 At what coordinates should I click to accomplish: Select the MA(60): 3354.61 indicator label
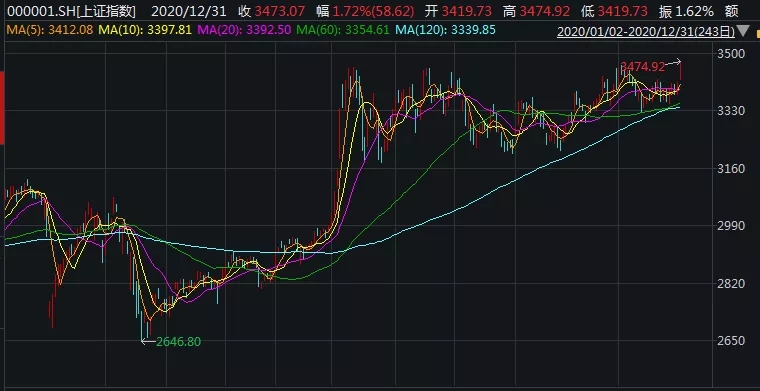click(343, 30)
